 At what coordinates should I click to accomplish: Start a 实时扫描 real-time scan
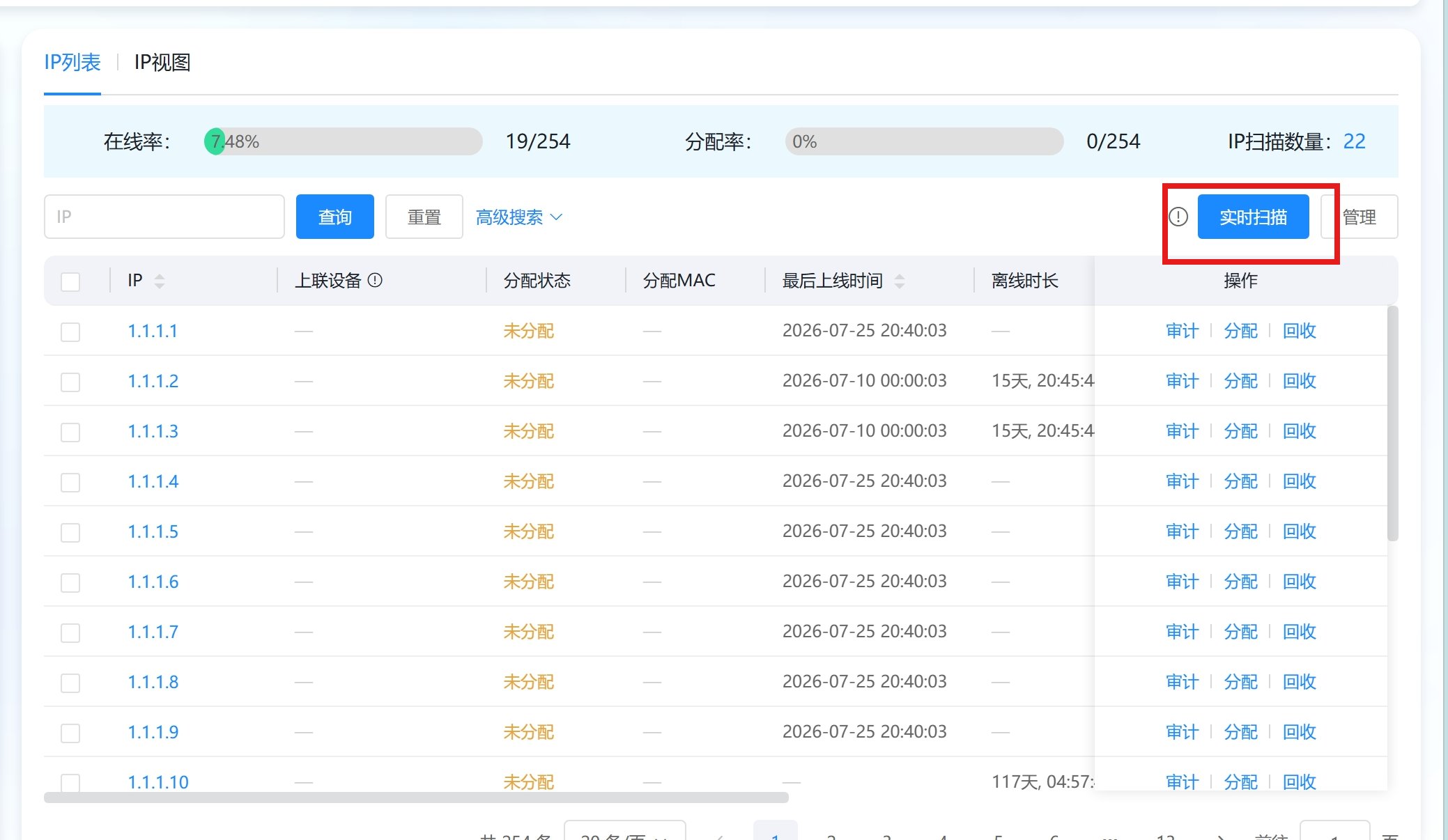point(1254,217)
